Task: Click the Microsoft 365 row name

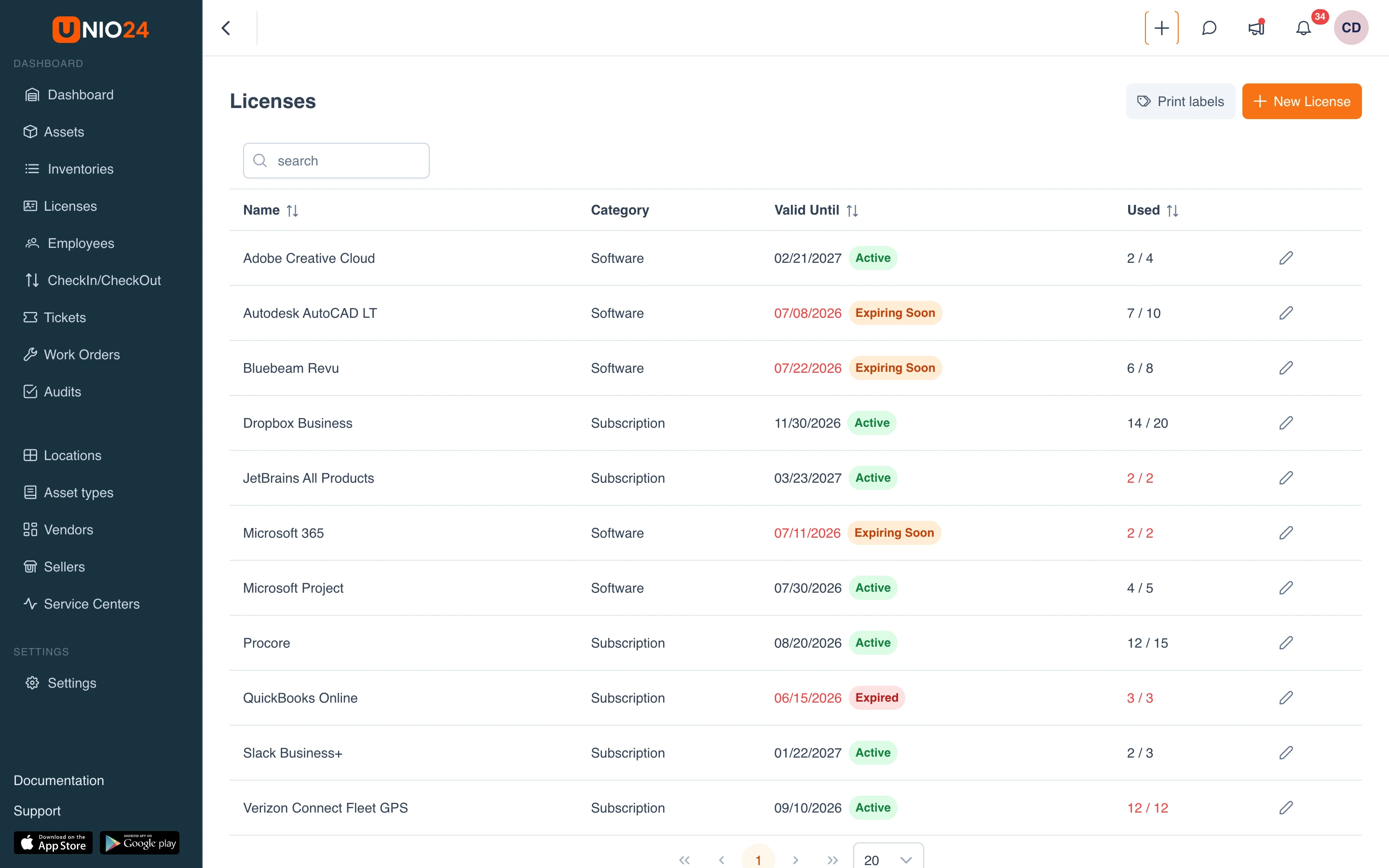Action: 283,533
